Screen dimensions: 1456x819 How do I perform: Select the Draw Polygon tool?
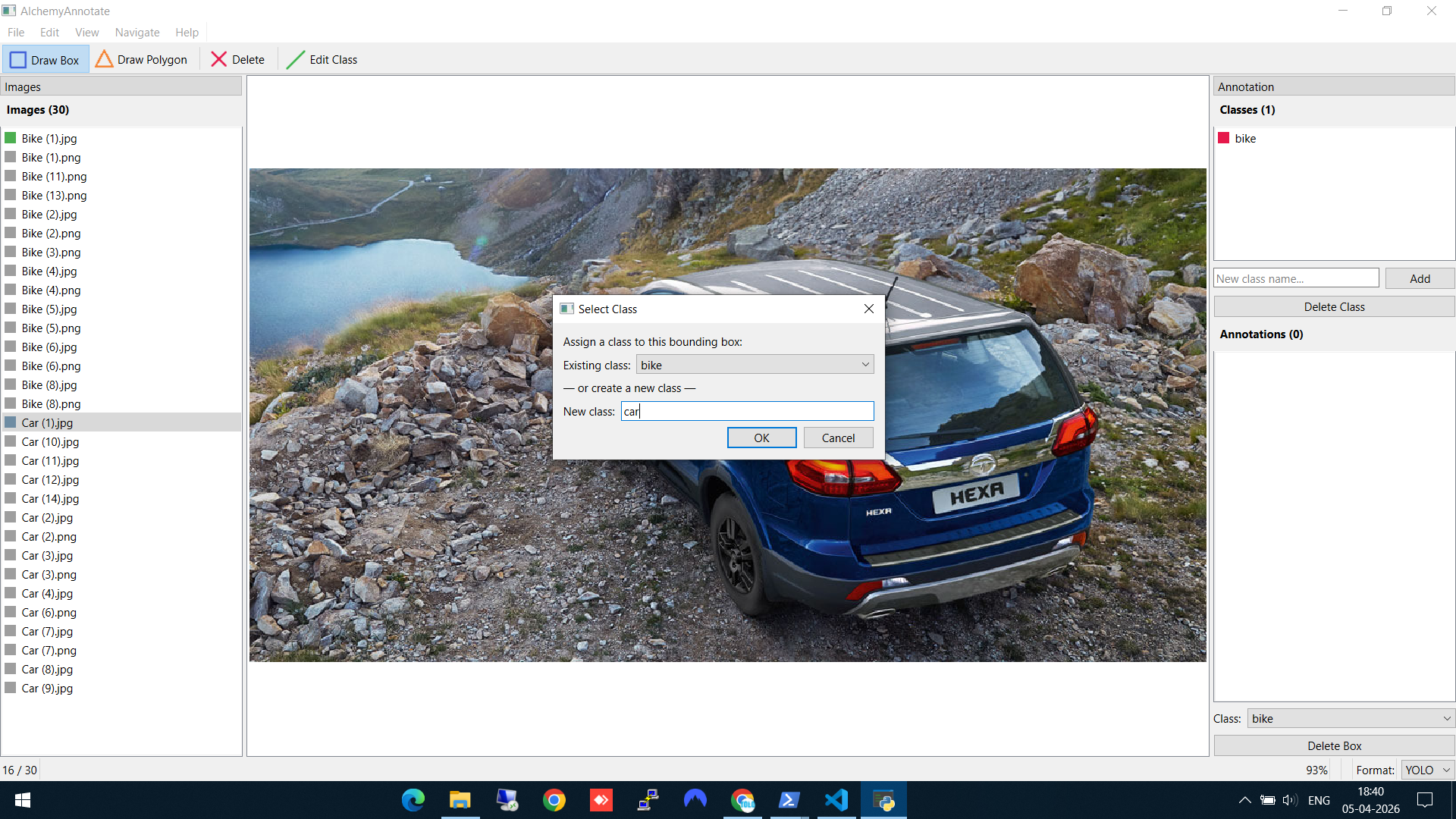coord(143,60)
